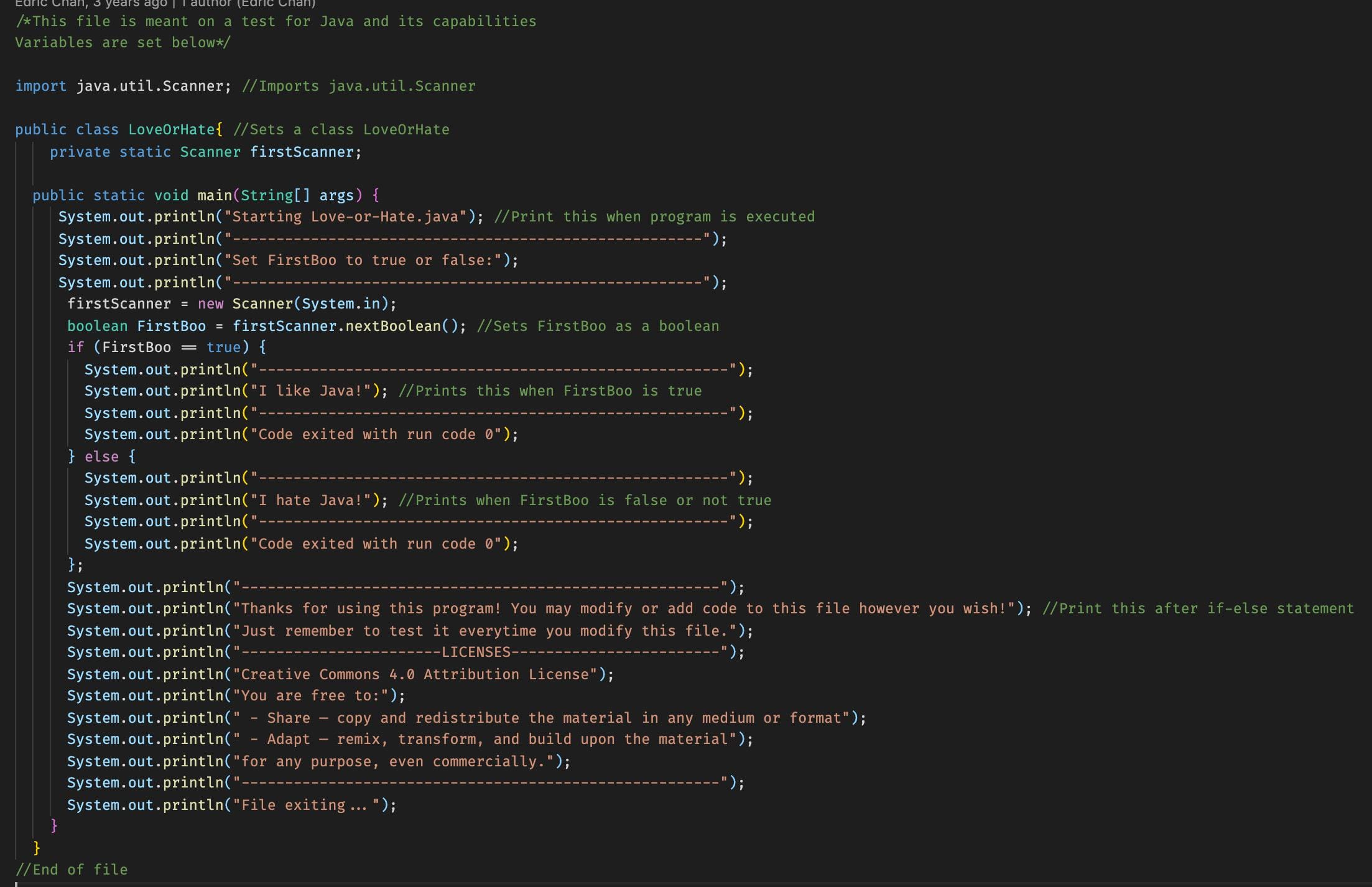The height and width of the screenshot is (887, 1372).
Task: Click the 'firstScanner' field declaration
Action: (x=302, y=152)
